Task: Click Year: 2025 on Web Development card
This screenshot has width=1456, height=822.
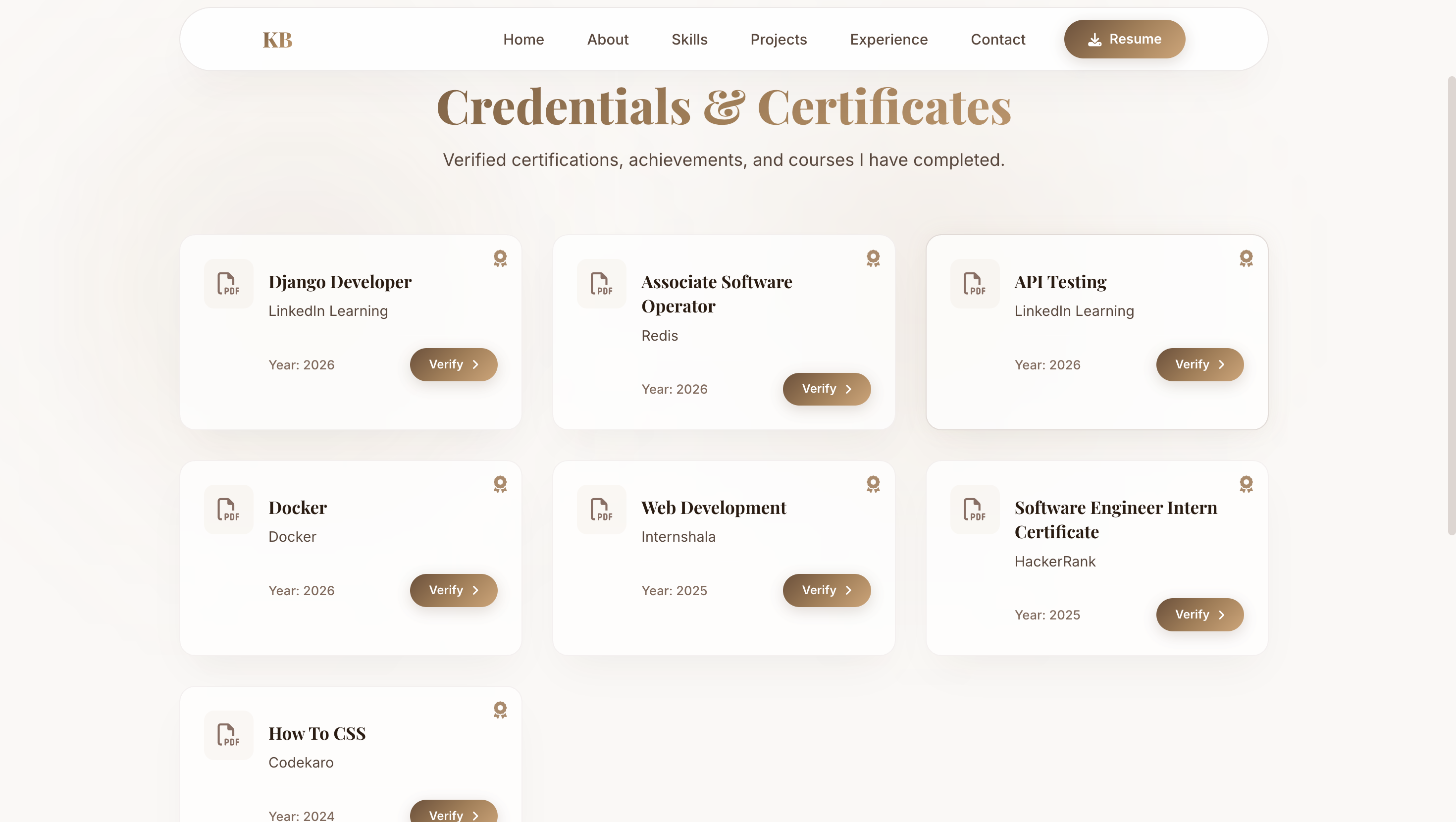Action: tap(674, 591)
